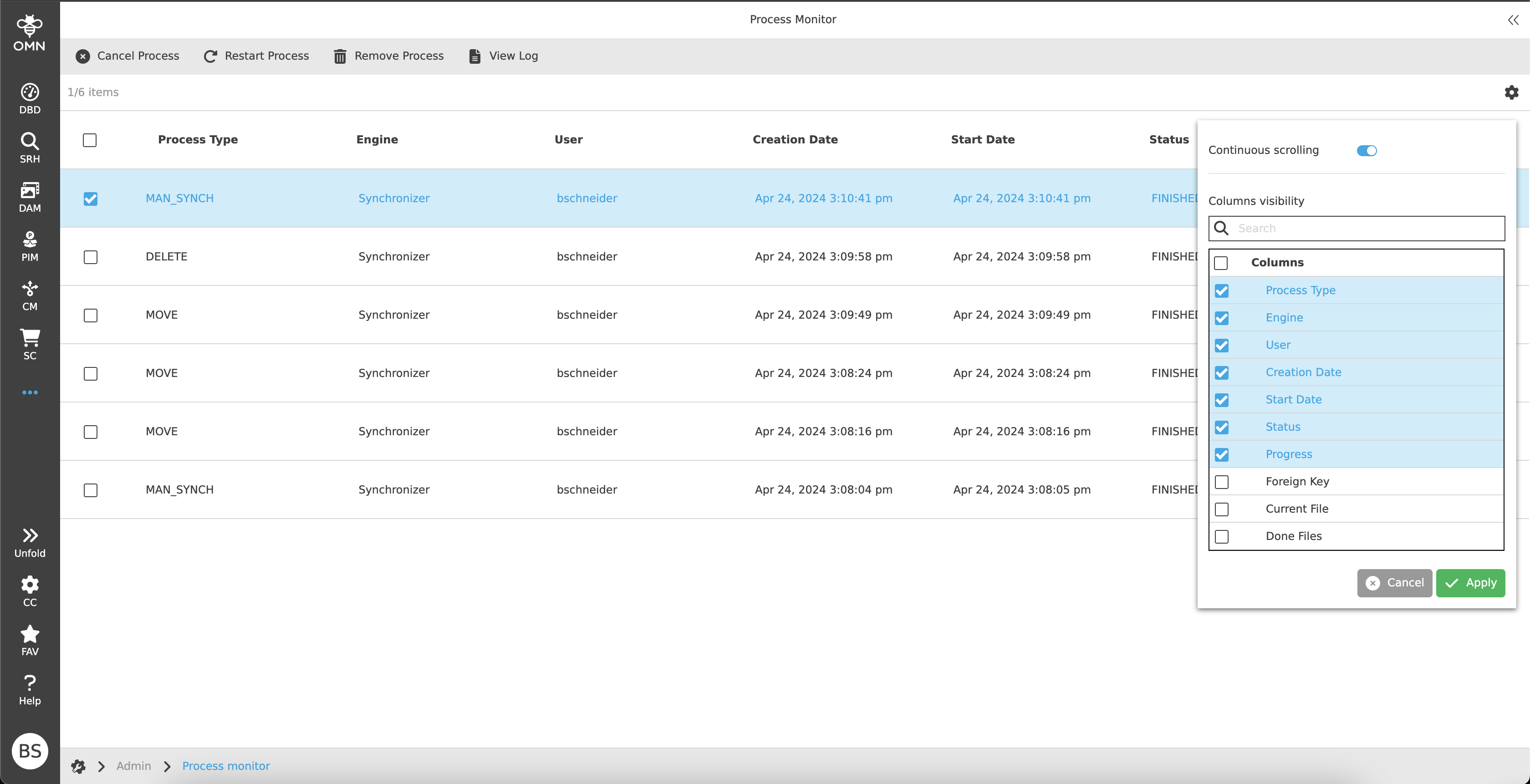Open FAV favorites star icon
1530x784 pixels.
[x=30, y=640]
